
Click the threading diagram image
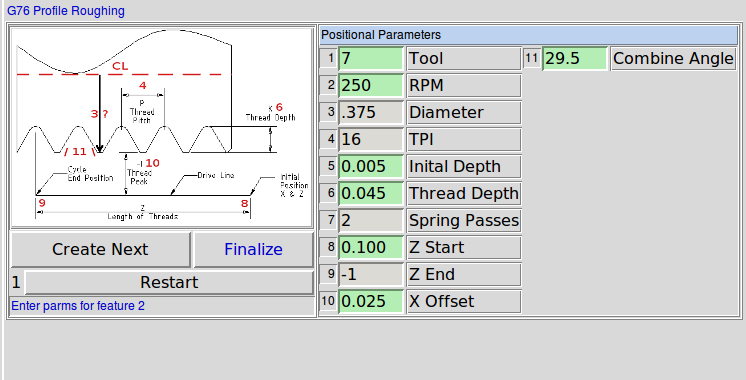[x=161, y=127]
